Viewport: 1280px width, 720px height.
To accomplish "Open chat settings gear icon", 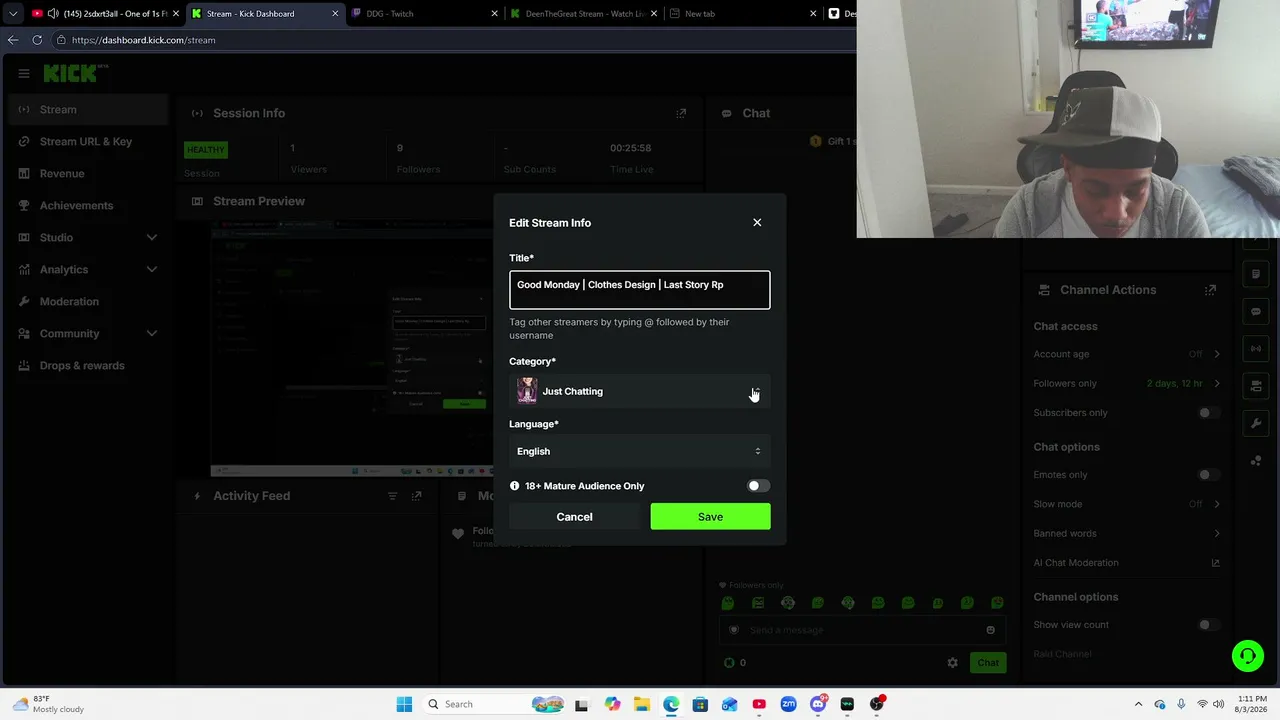I will [x=952, y=663].
